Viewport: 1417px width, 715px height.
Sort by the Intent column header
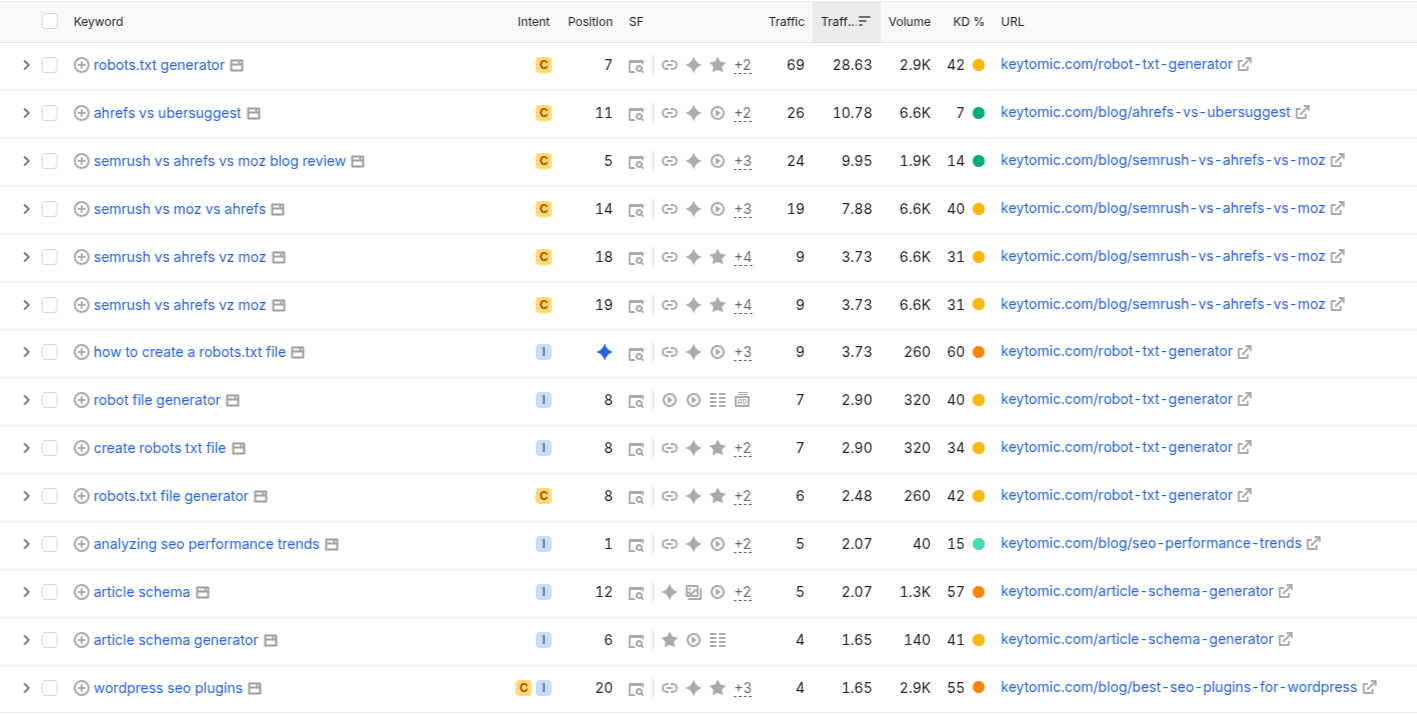[x=533, y=21]
